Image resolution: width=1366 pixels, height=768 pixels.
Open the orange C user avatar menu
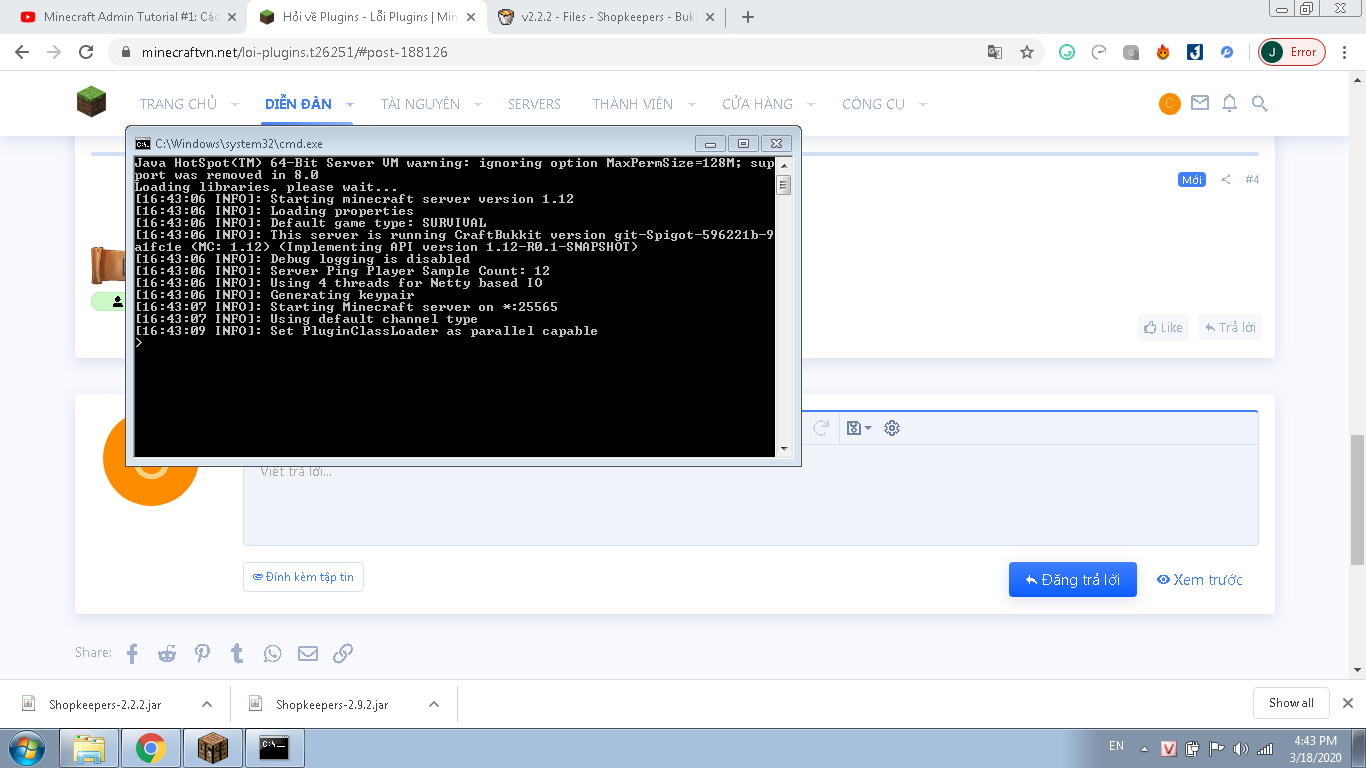click(1170, 104)
